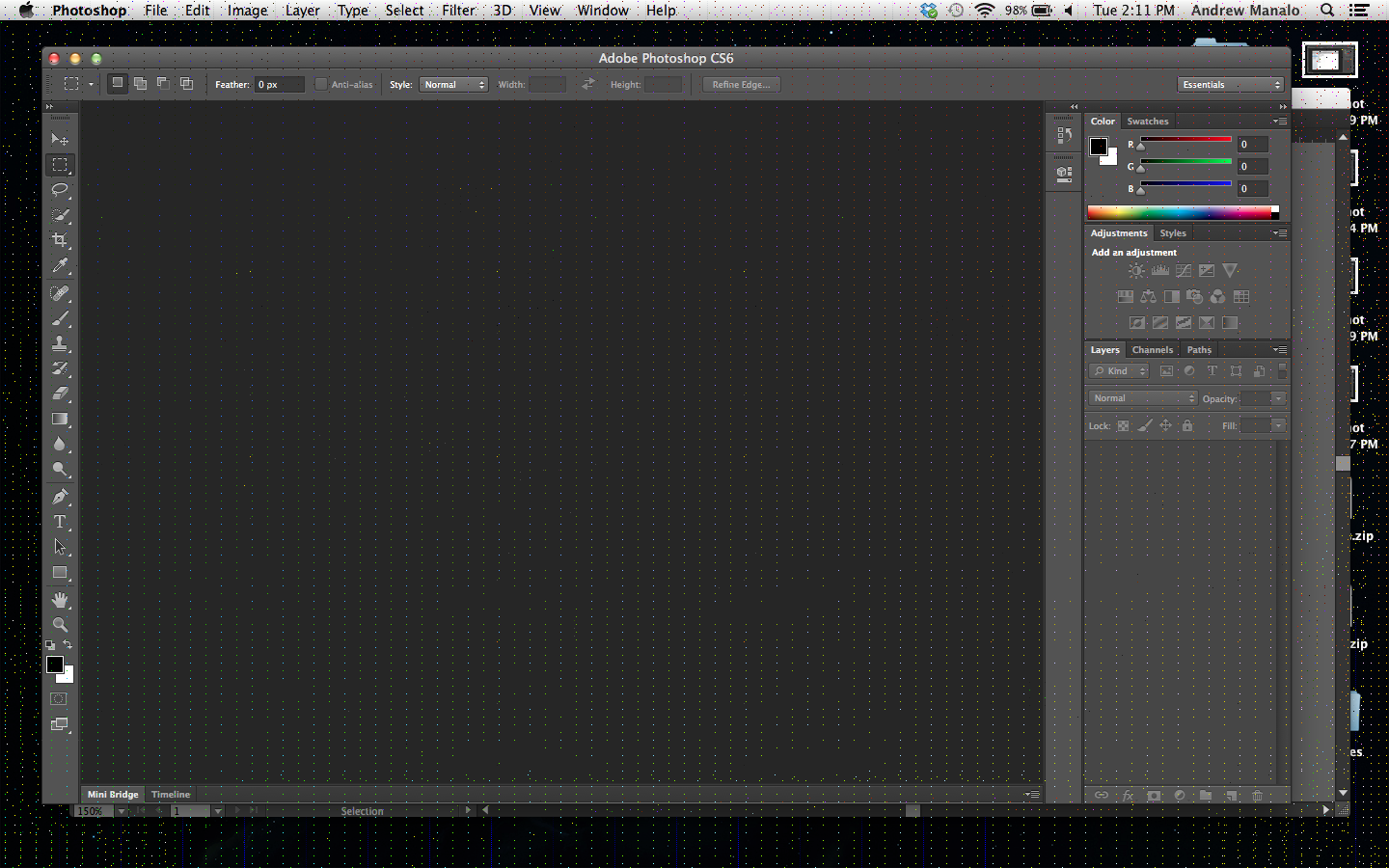Toggle lock transparent pixels
This screenshot has height=868, width=1389.
click(x=1123, y=425)
